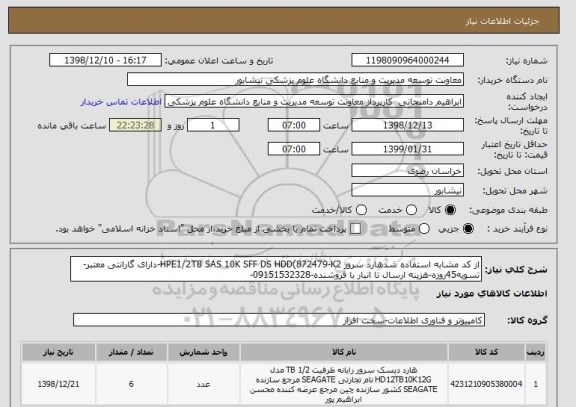Select the کالا radio button
The image size is (576, 407).
pos(450,210)
